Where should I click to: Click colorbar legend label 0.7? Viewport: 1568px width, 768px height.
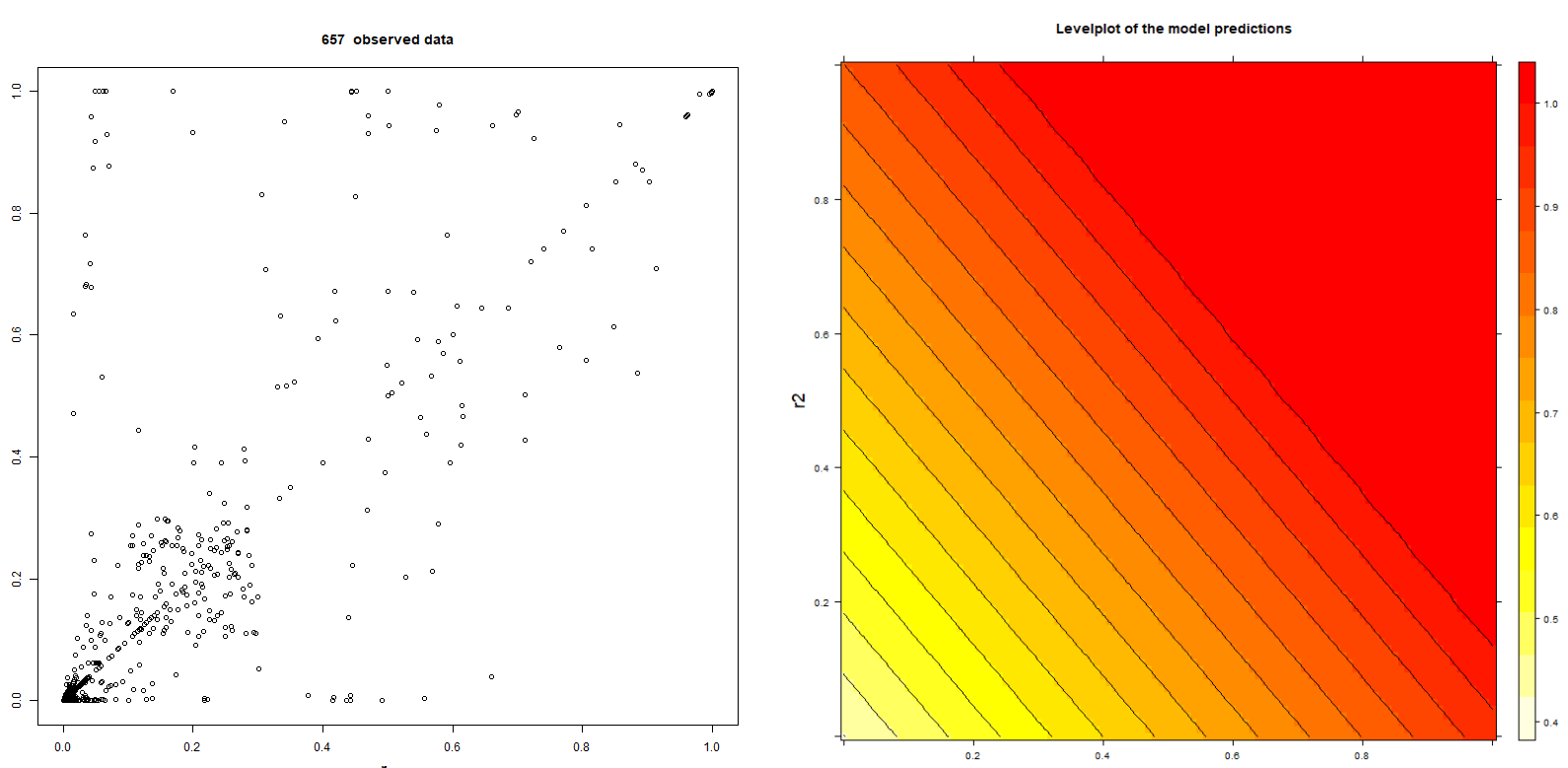(1551, 413)
